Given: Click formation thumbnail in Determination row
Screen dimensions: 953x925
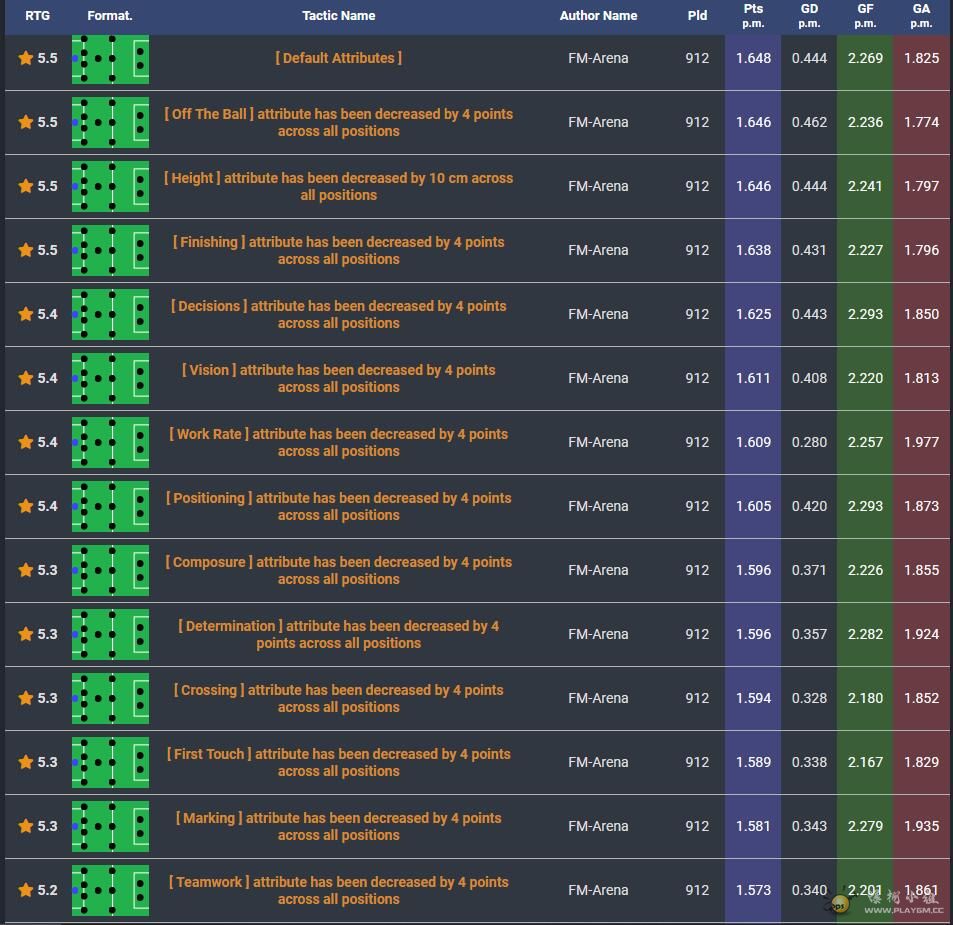Looking at the screenshot, I should coord(110,634).
